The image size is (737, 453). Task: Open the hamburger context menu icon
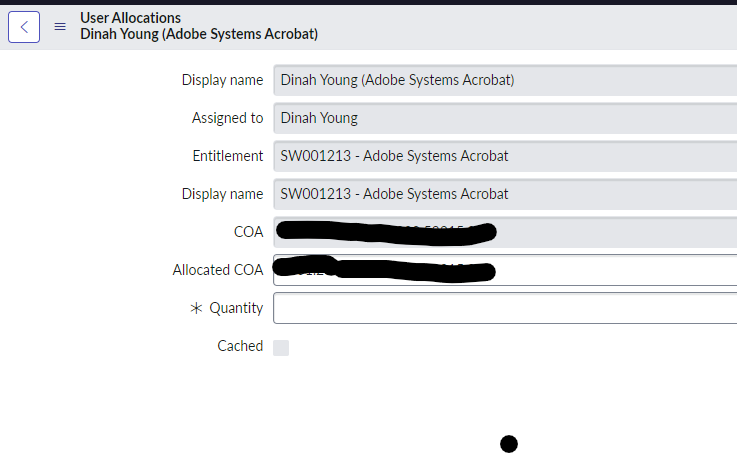coord(60,27)
